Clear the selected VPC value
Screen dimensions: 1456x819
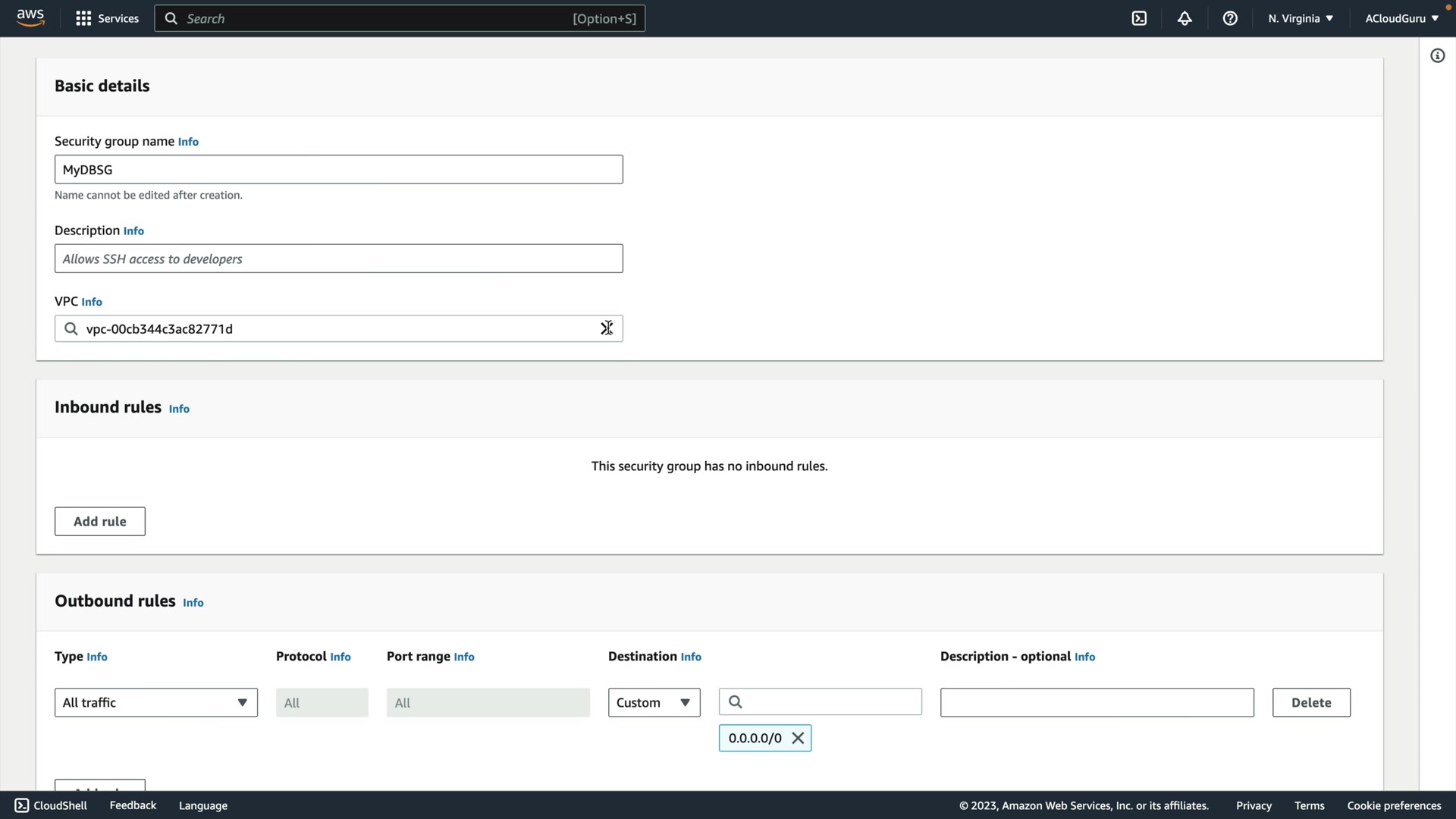[x=606, y=328]
